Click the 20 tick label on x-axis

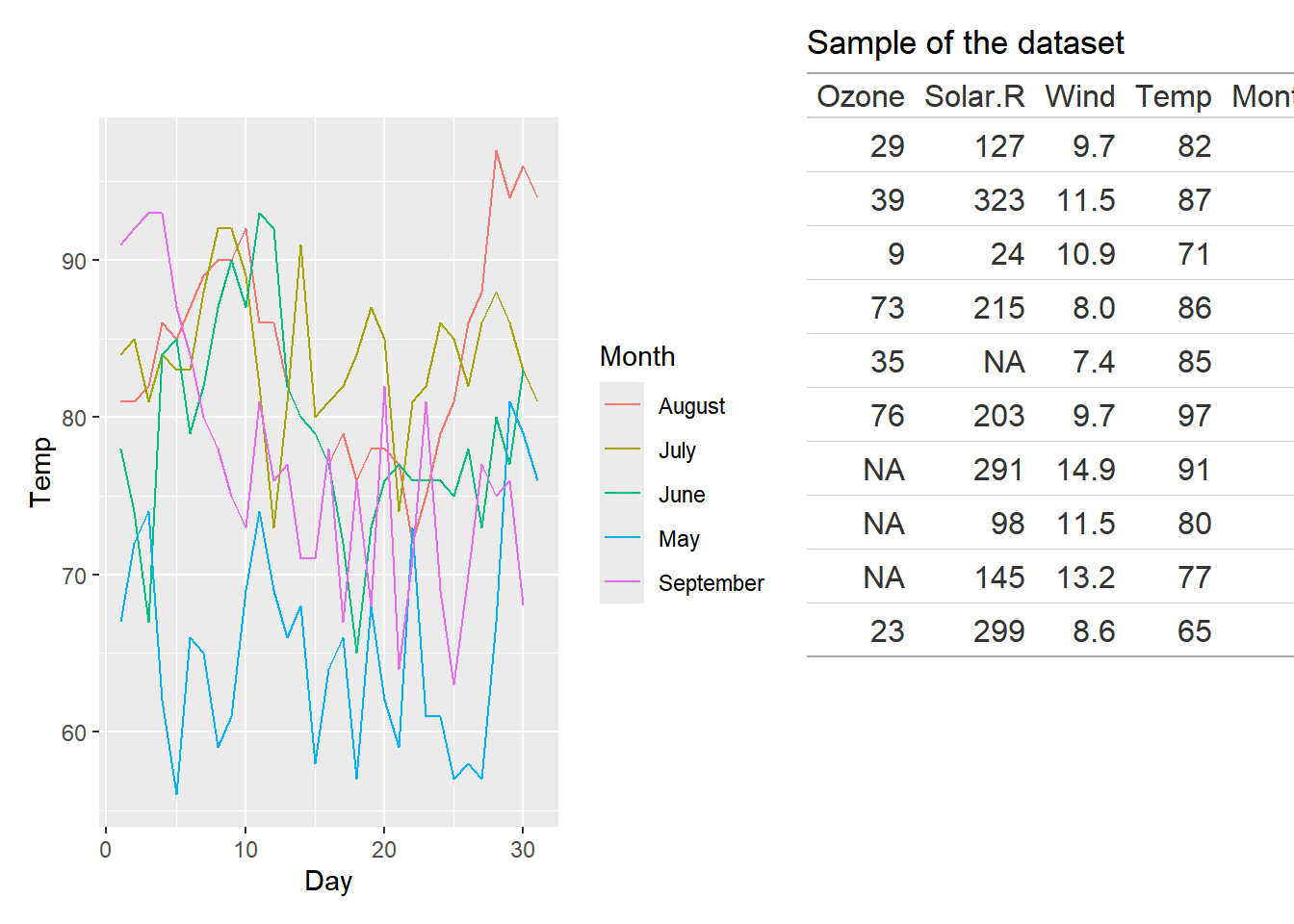point(384,850)
